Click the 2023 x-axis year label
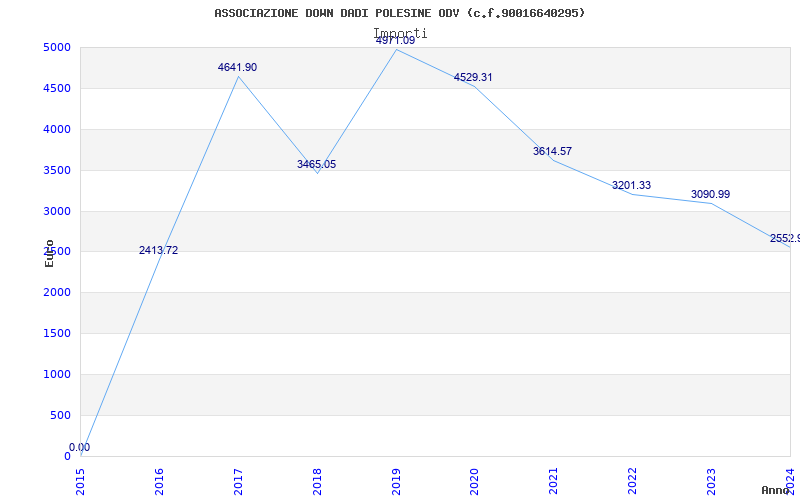The width and height of the screenshot is (800, 500). pyautogui.click(x=711, y=481)
